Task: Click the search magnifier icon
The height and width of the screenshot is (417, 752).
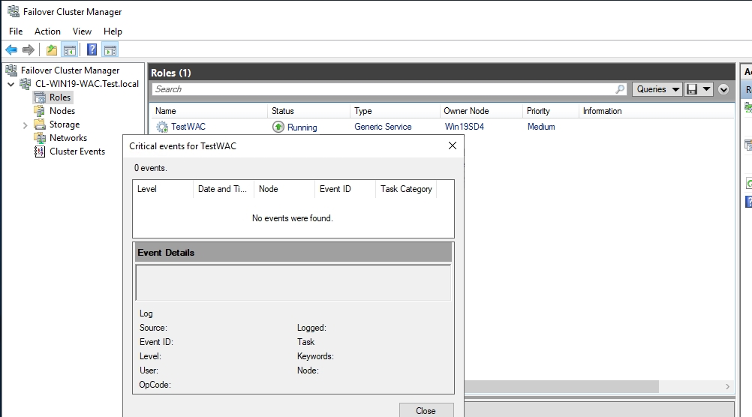Action: 620,89
